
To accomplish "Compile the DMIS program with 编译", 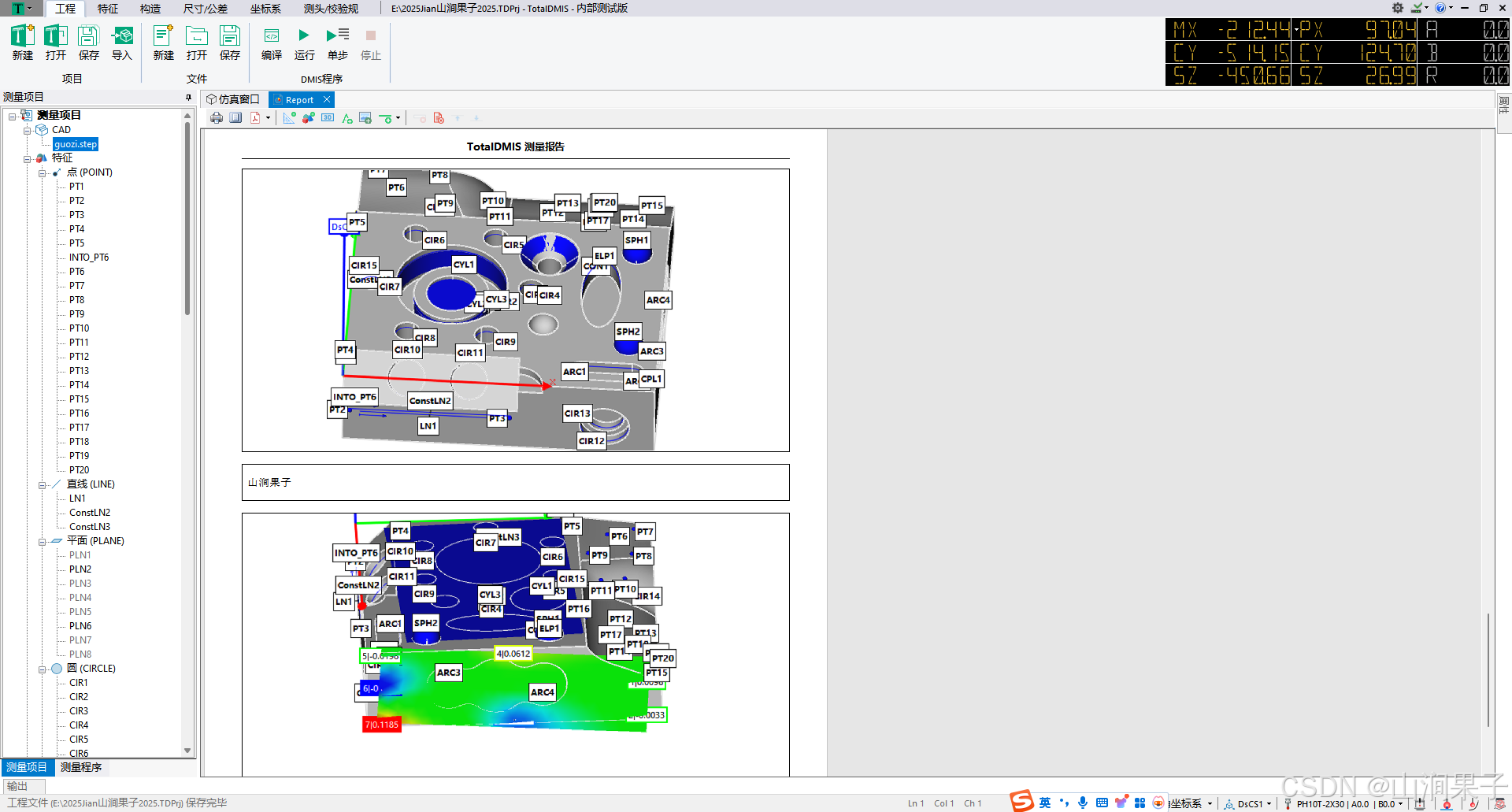I will [x=271, y=43].
